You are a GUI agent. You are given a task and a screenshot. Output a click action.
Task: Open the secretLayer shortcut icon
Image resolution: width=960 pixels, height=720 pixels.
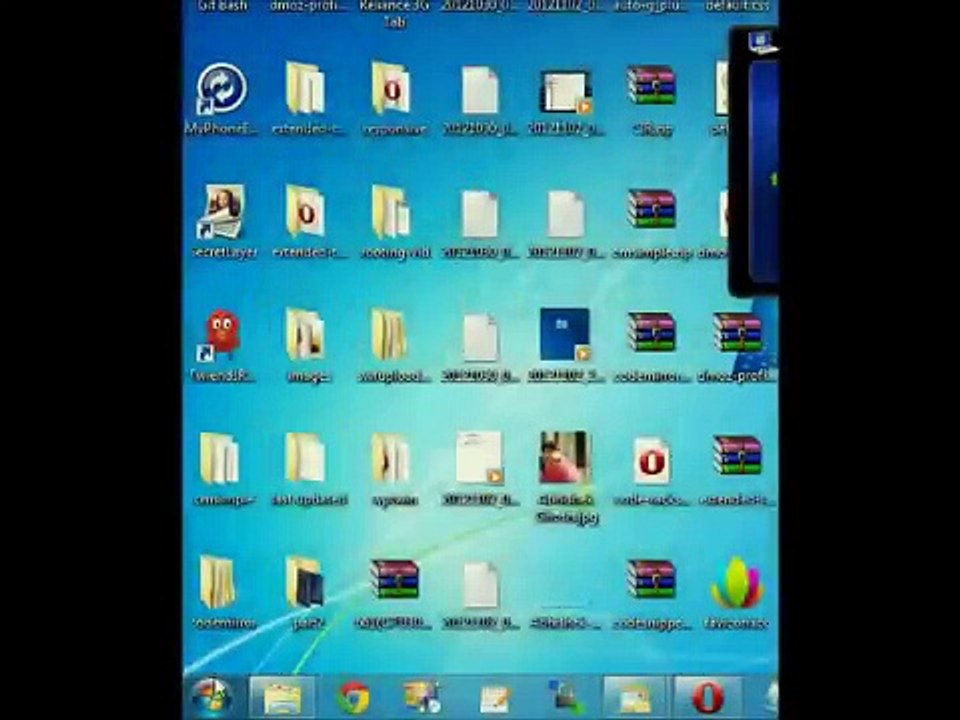(222, 212)
